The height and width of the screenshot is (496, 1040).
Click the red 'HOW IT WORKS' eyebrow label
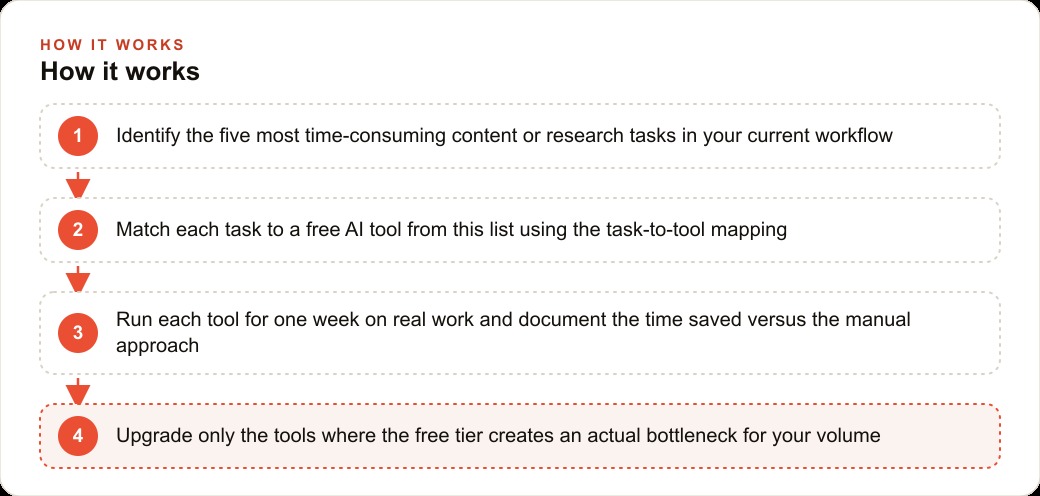(x=112, y=45)
